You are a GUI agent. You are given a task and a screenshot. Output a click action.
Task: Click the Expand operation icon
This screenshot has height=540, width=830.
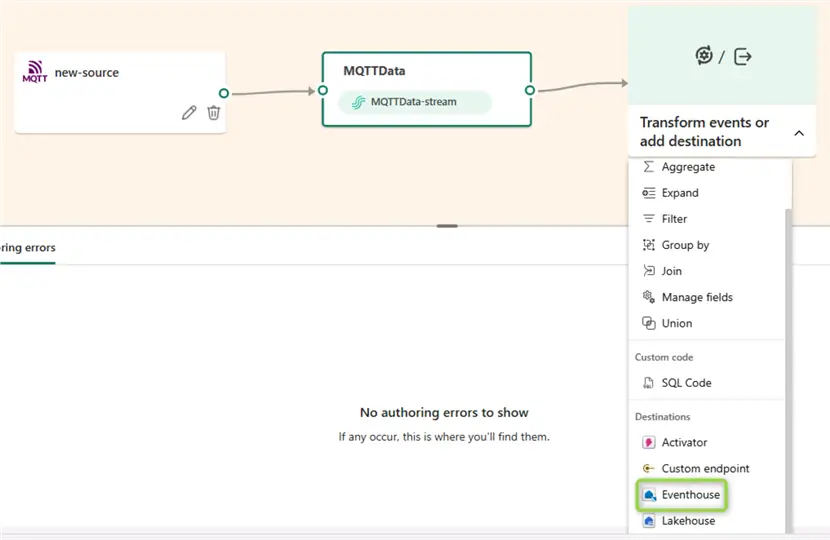tap(648, 193)
